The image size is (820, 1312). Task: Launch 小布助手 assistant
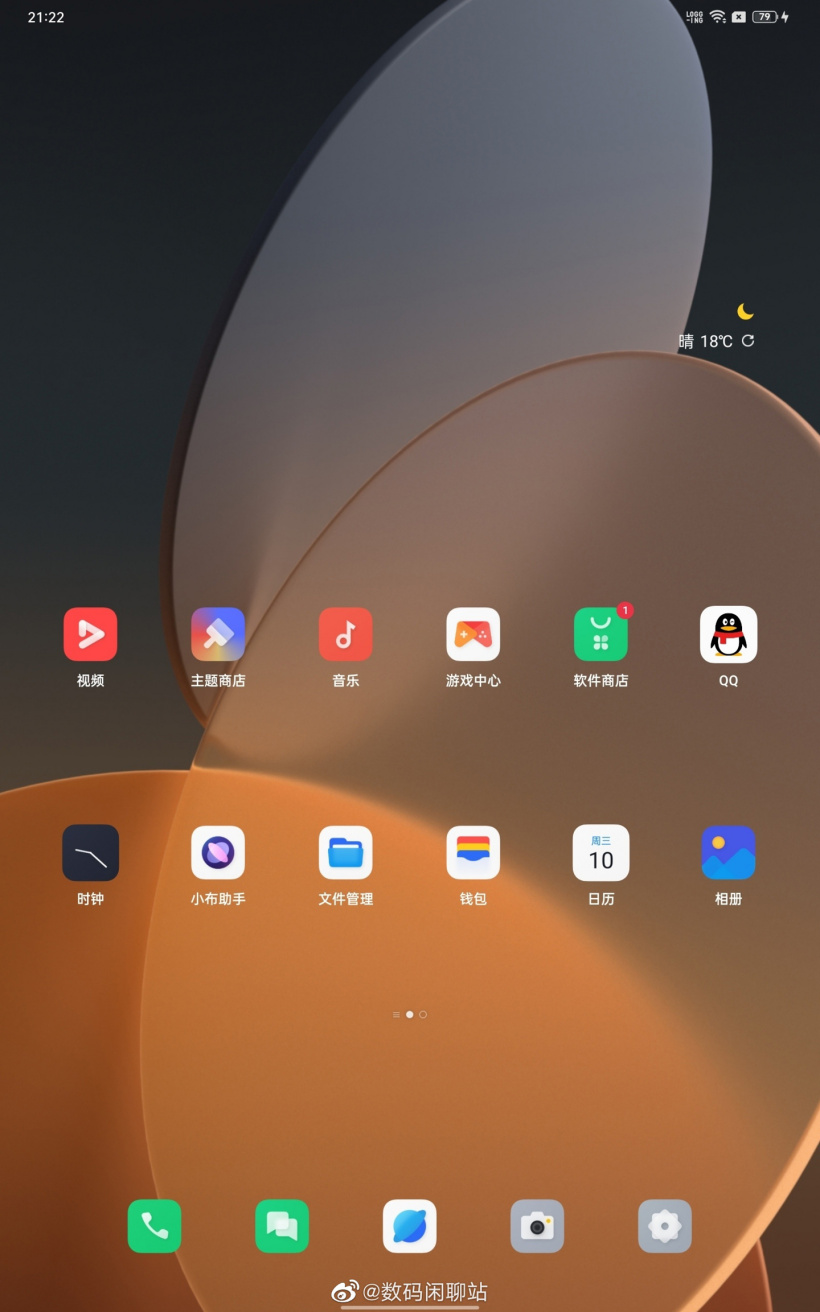click(218, 852)
